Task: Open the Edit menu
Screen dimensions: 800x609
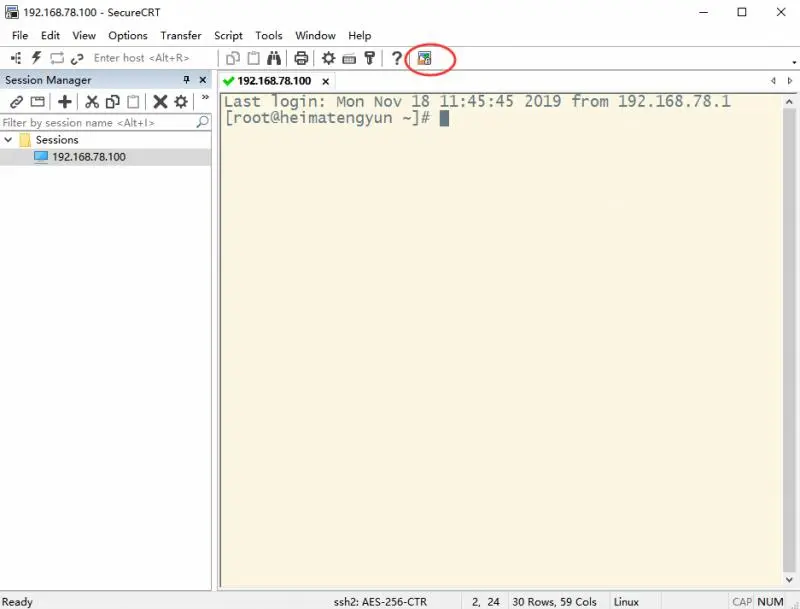Action: 50,35
